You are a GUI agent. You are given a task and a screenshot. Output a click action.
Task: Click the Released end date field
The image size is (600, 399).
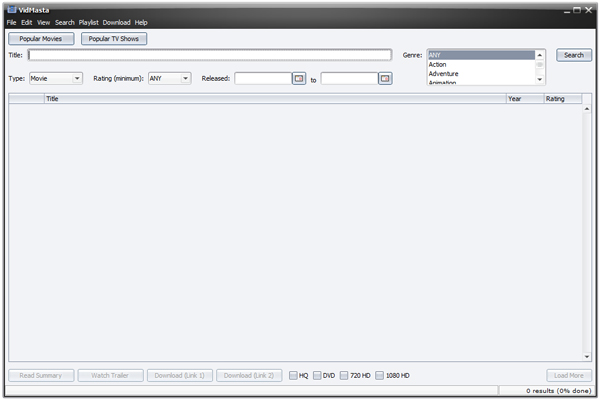pyautogui.click(x=349, y=78)
